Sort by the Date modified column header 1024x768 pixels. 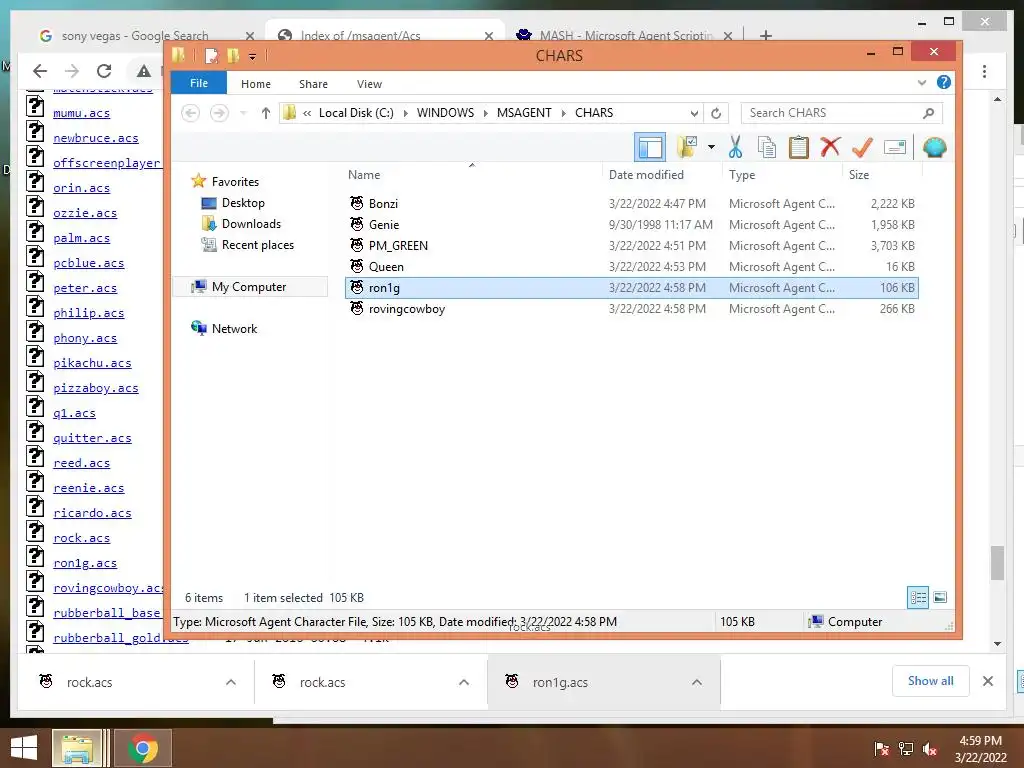click(x=646, y=175)
